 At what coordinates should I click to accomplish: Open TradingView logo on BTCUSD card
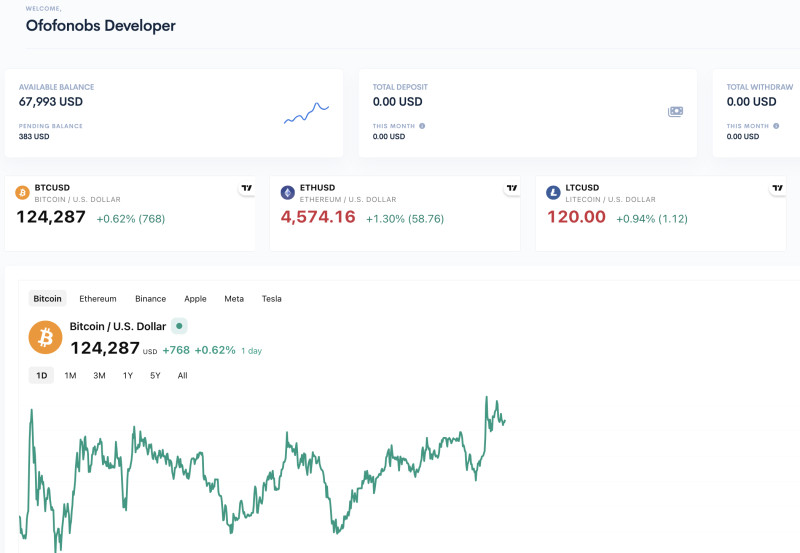coord(246,188)
